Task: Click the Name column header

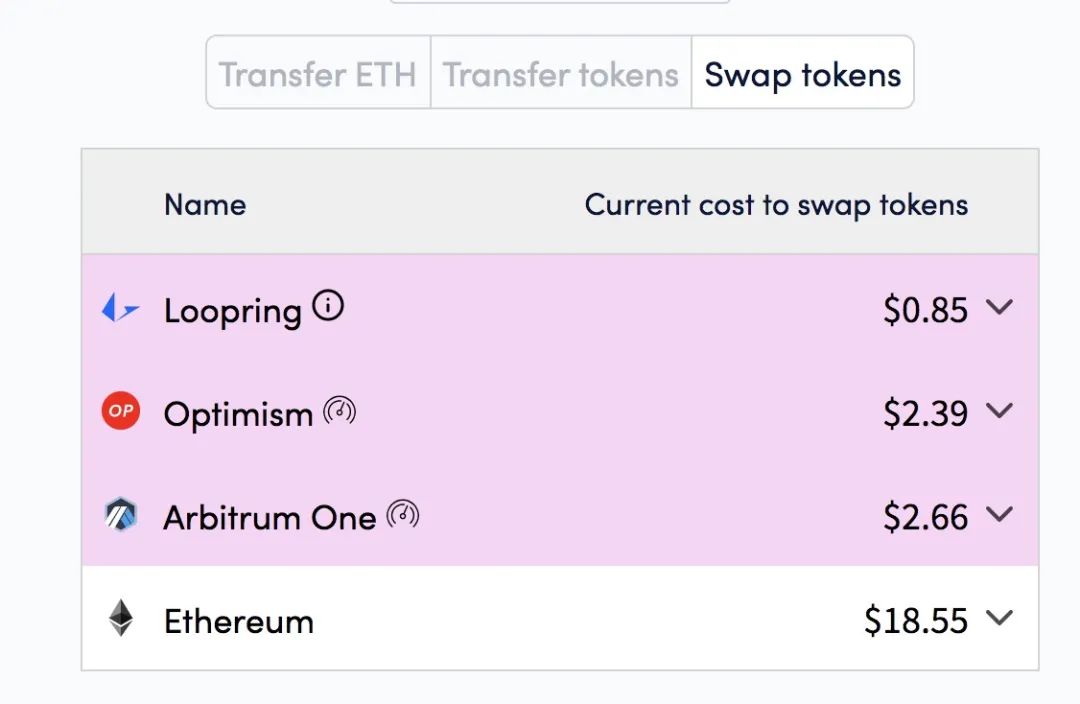Action: coord(205,205)
